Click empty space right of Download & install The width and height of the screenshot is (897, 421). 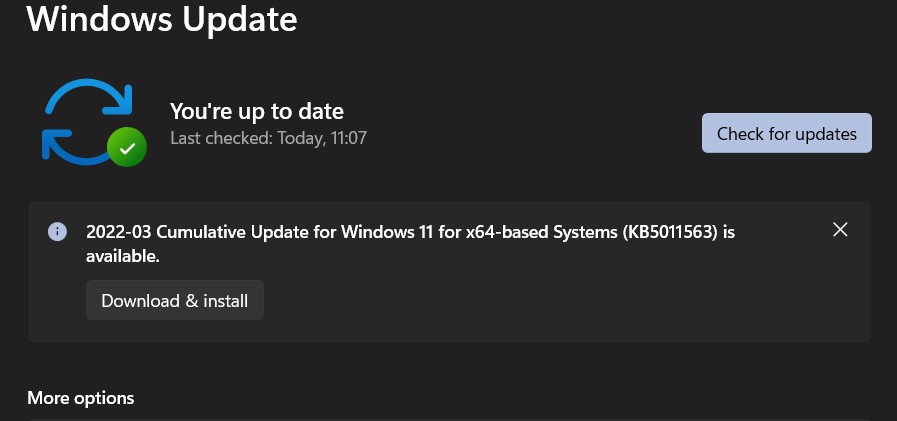(550, 300)
